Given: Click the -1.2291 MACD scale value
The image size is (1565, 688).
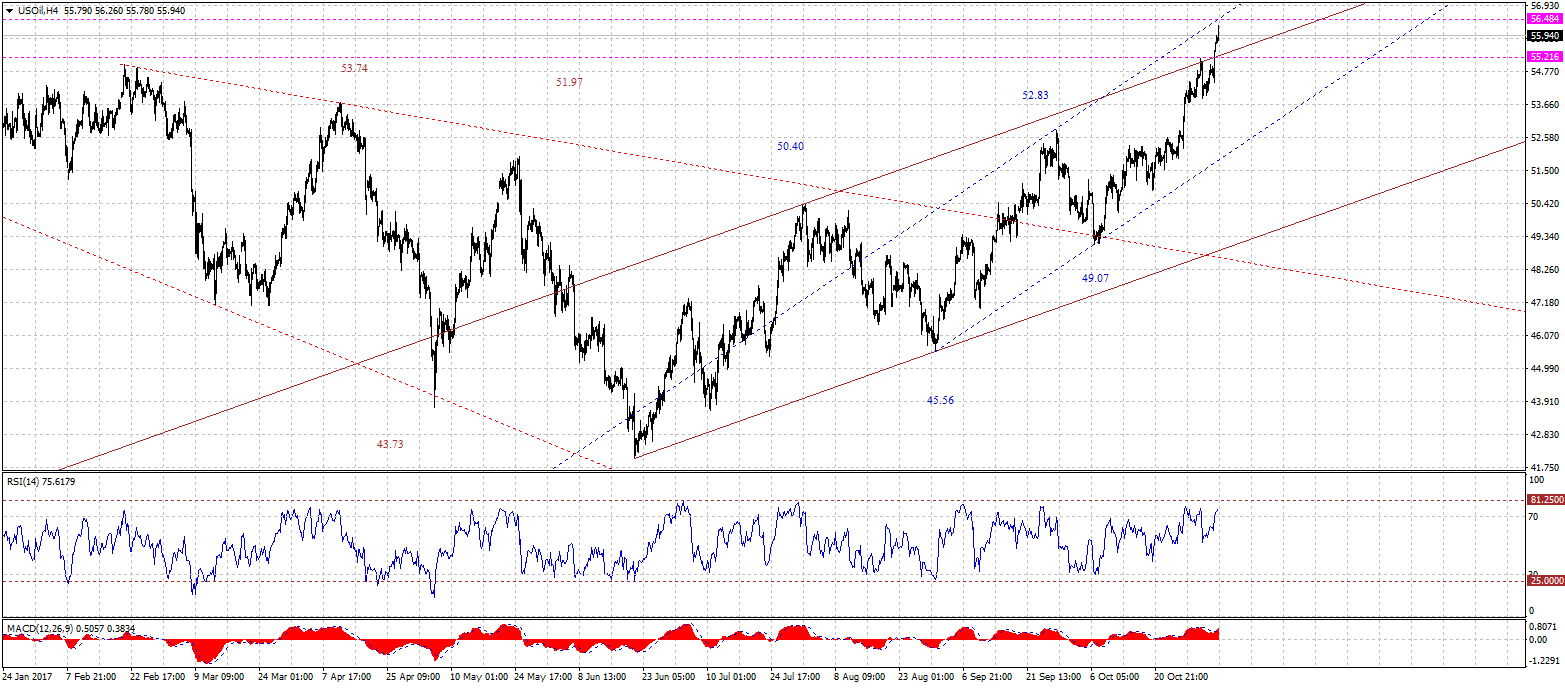Looking at the screenshot, I should click(x=1542, y=661).
